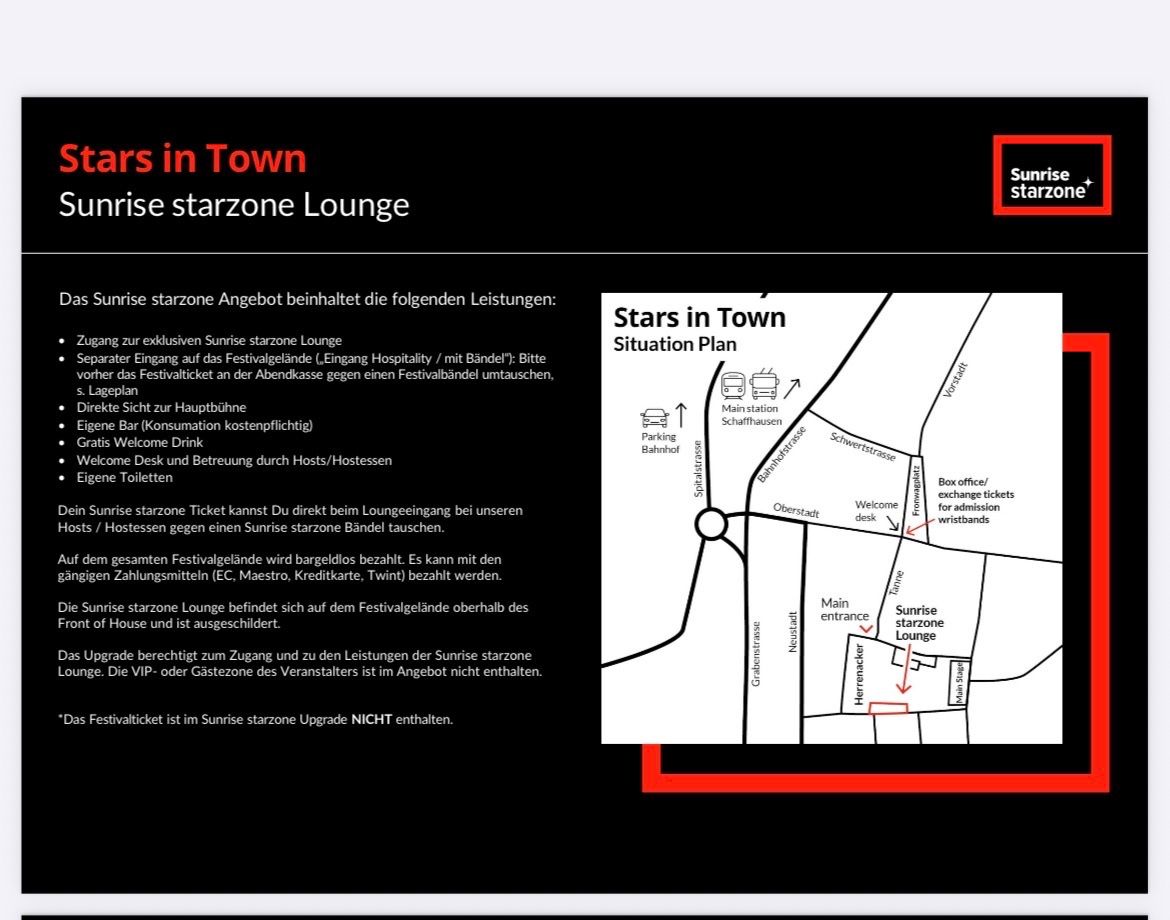Click the Gratis Welcome Drink bullet
The width and height of the screenshot is (1170, 920).
[140, 442]
